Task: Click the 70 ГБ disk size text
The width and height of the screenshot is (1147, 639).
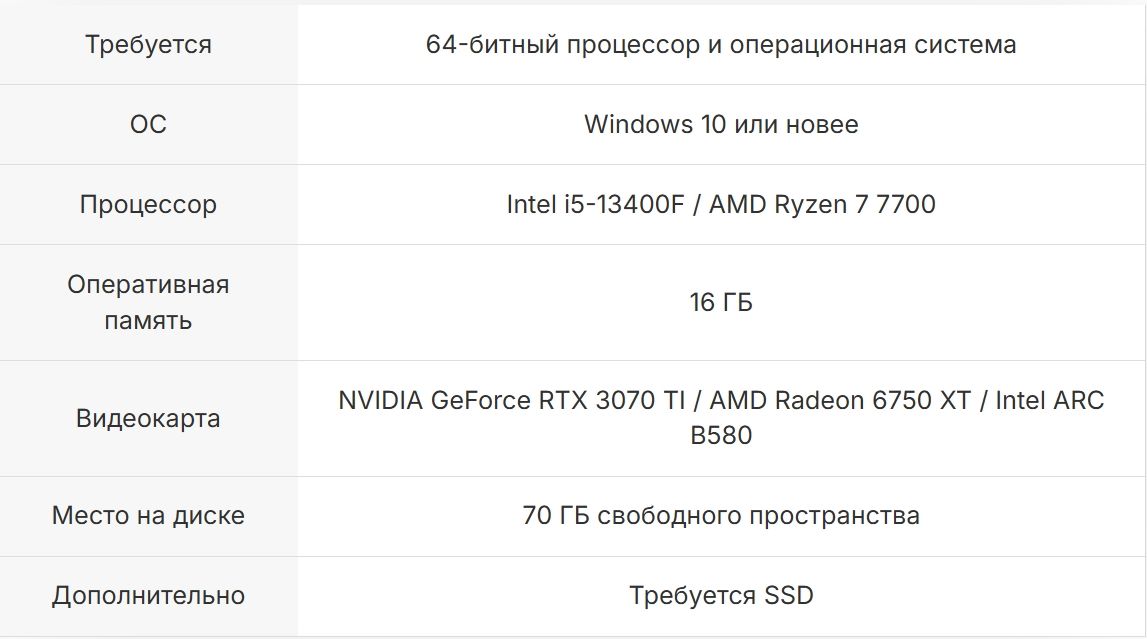Action: (554, 516)
